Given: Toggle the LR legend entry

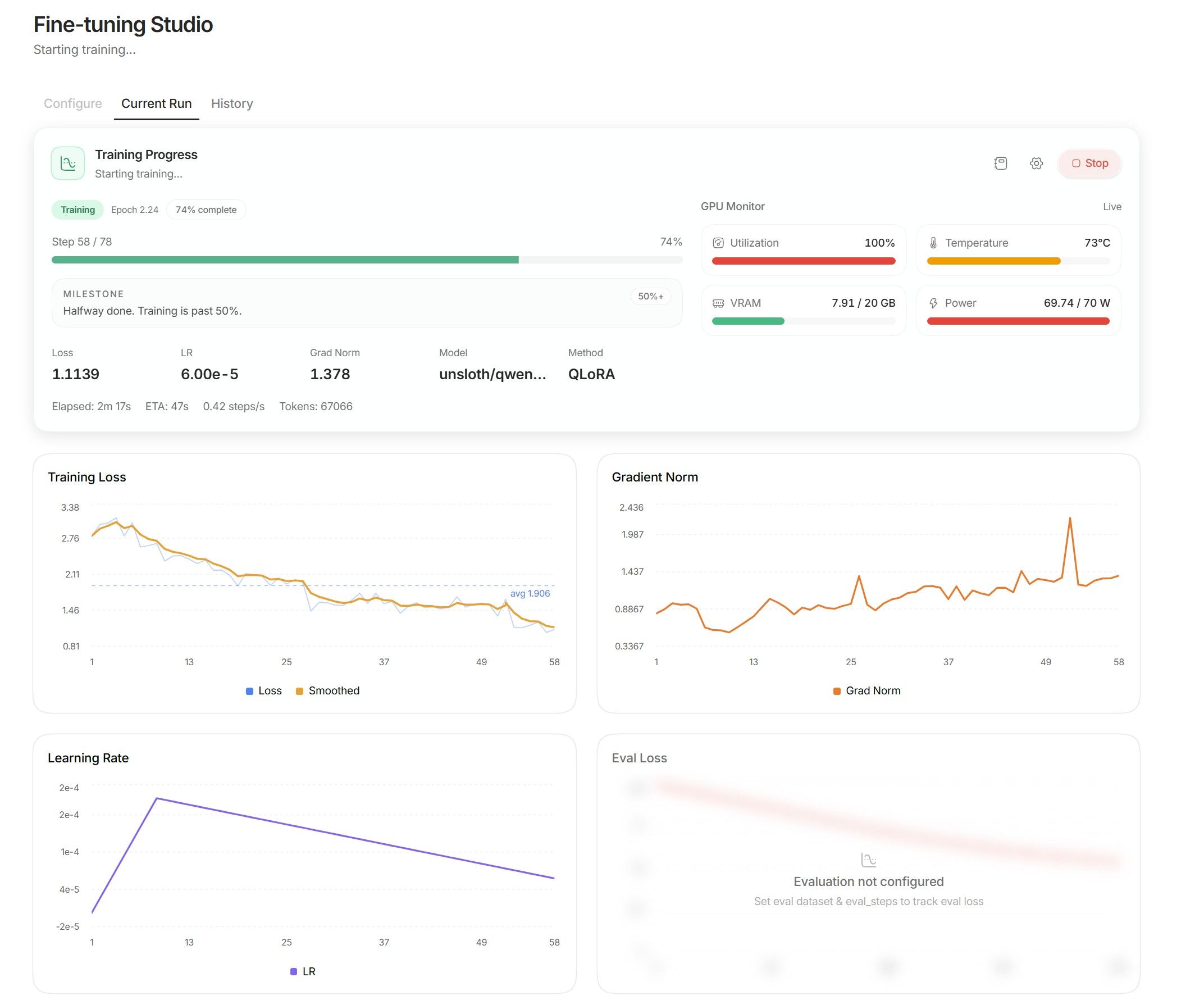Looking at the screenshot, I should tap(303, 971).
